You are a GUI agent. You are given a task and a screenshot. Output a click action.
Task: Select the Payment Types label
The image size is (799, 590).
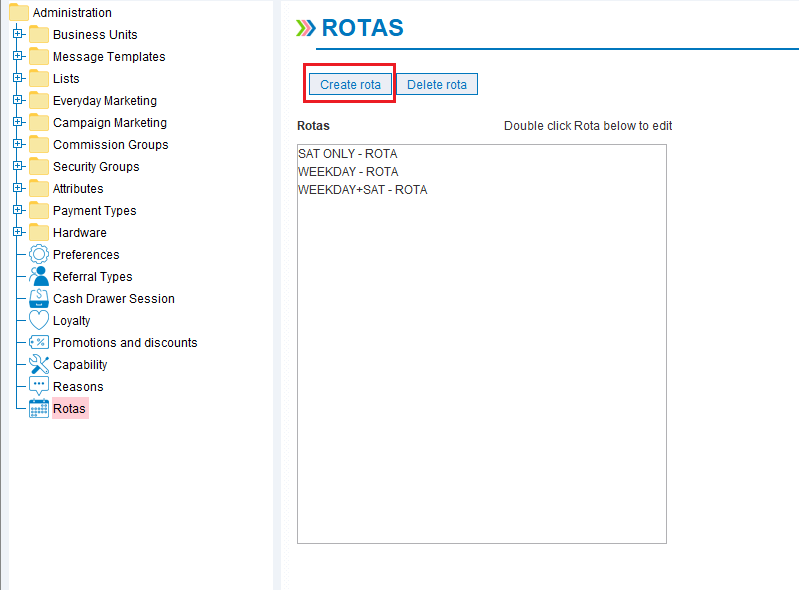pos(95,211)
